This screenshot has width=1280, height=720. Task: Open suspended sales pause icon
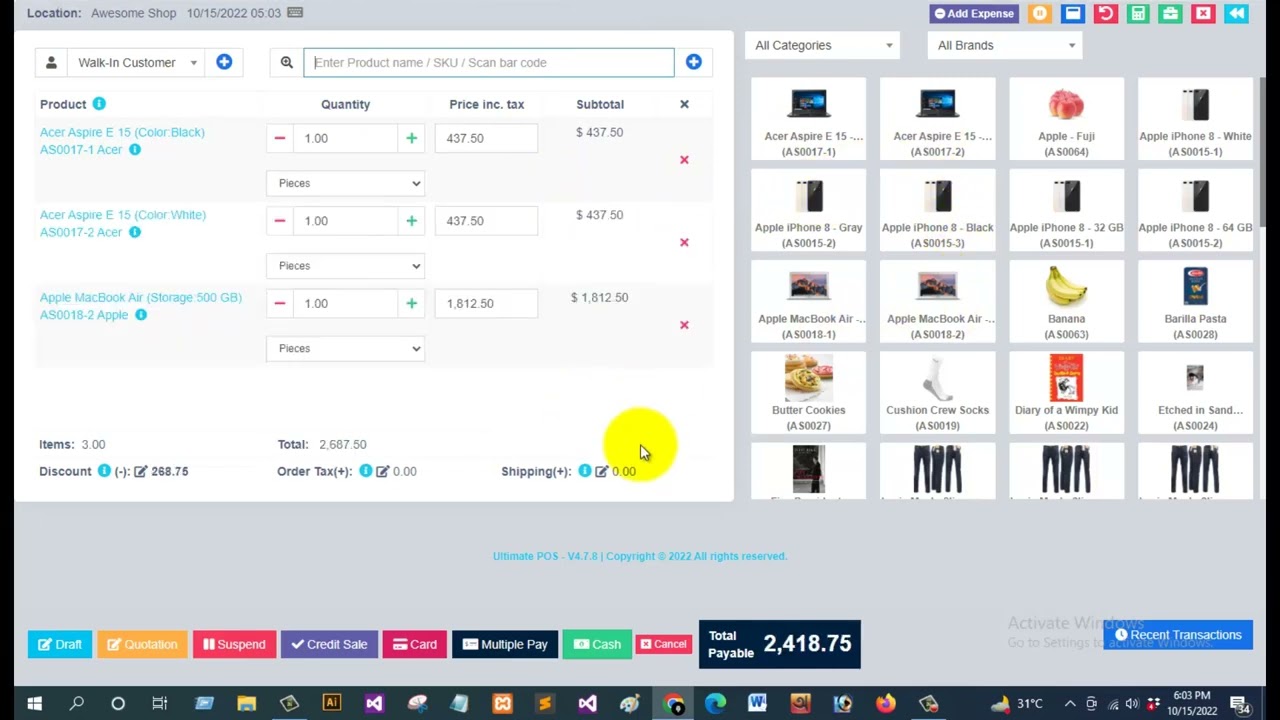1039,13
